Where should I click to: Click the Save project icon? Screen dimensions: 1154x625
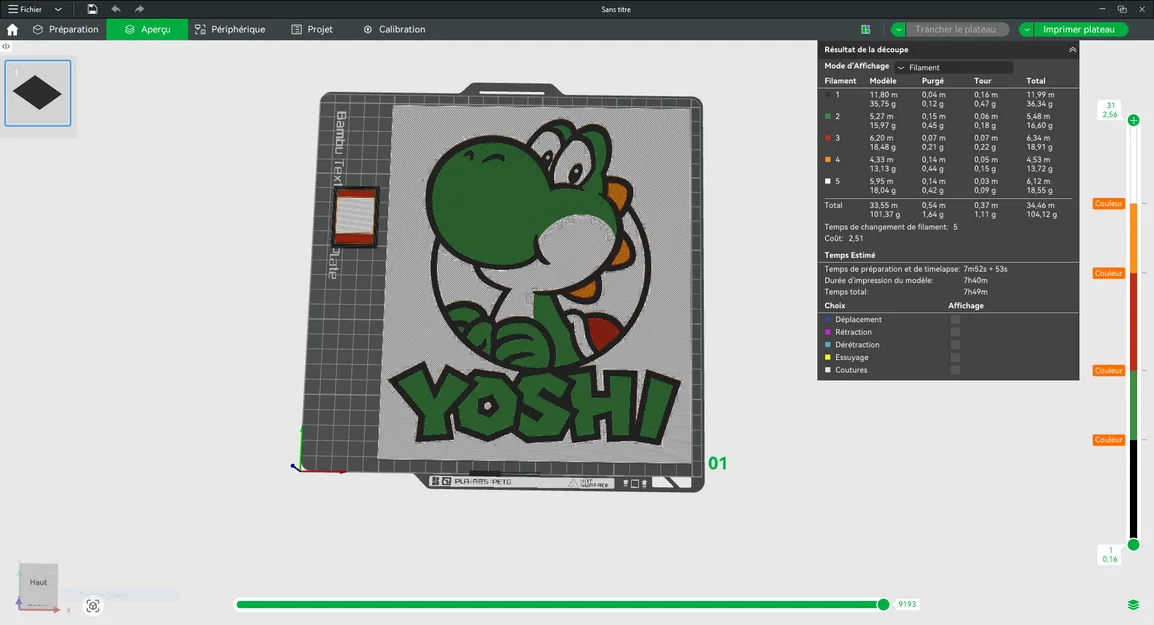click(90, 8)
